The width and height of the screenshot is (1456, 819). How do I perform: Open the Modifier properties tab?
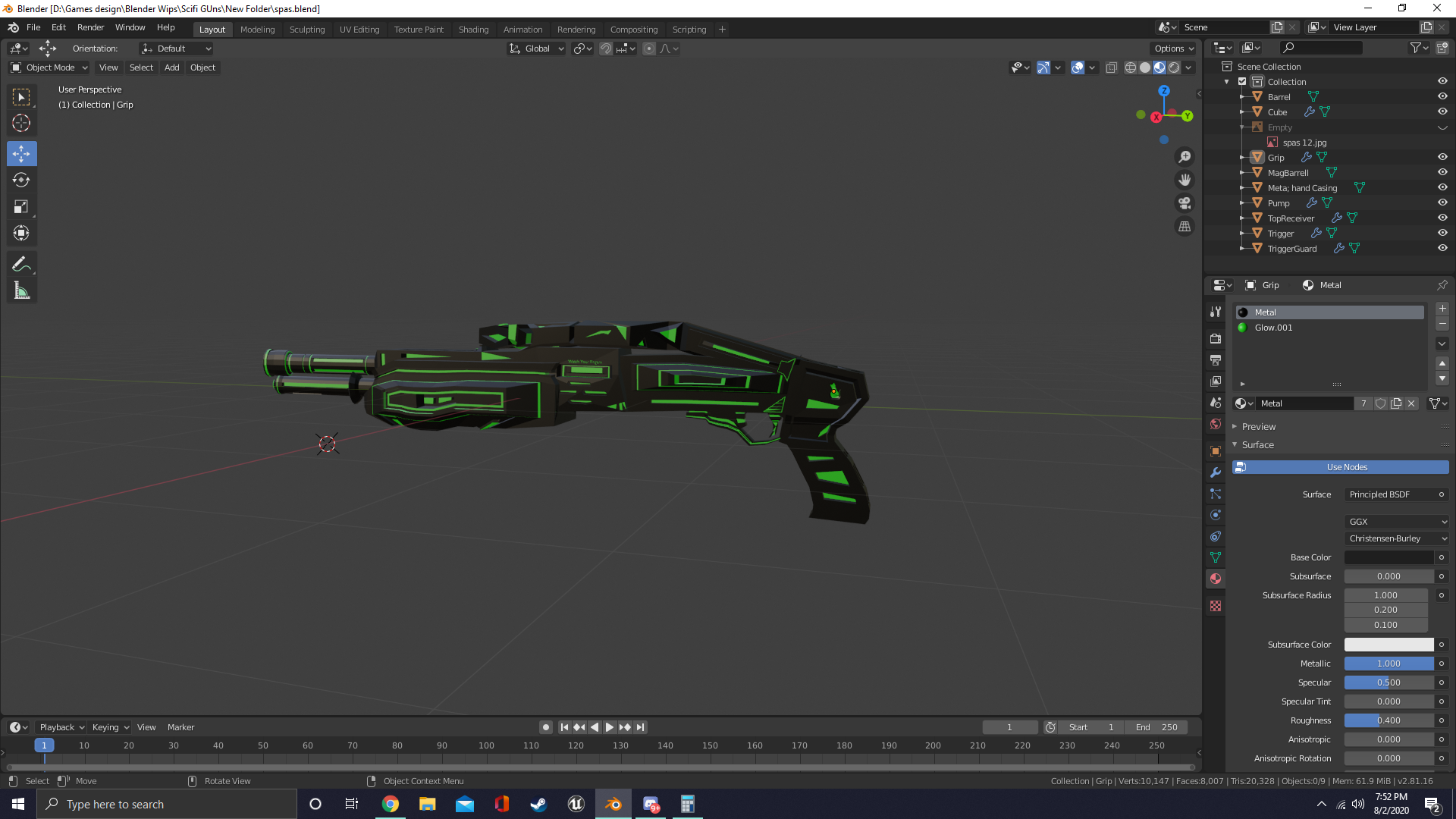click(x=1215, y=472)
